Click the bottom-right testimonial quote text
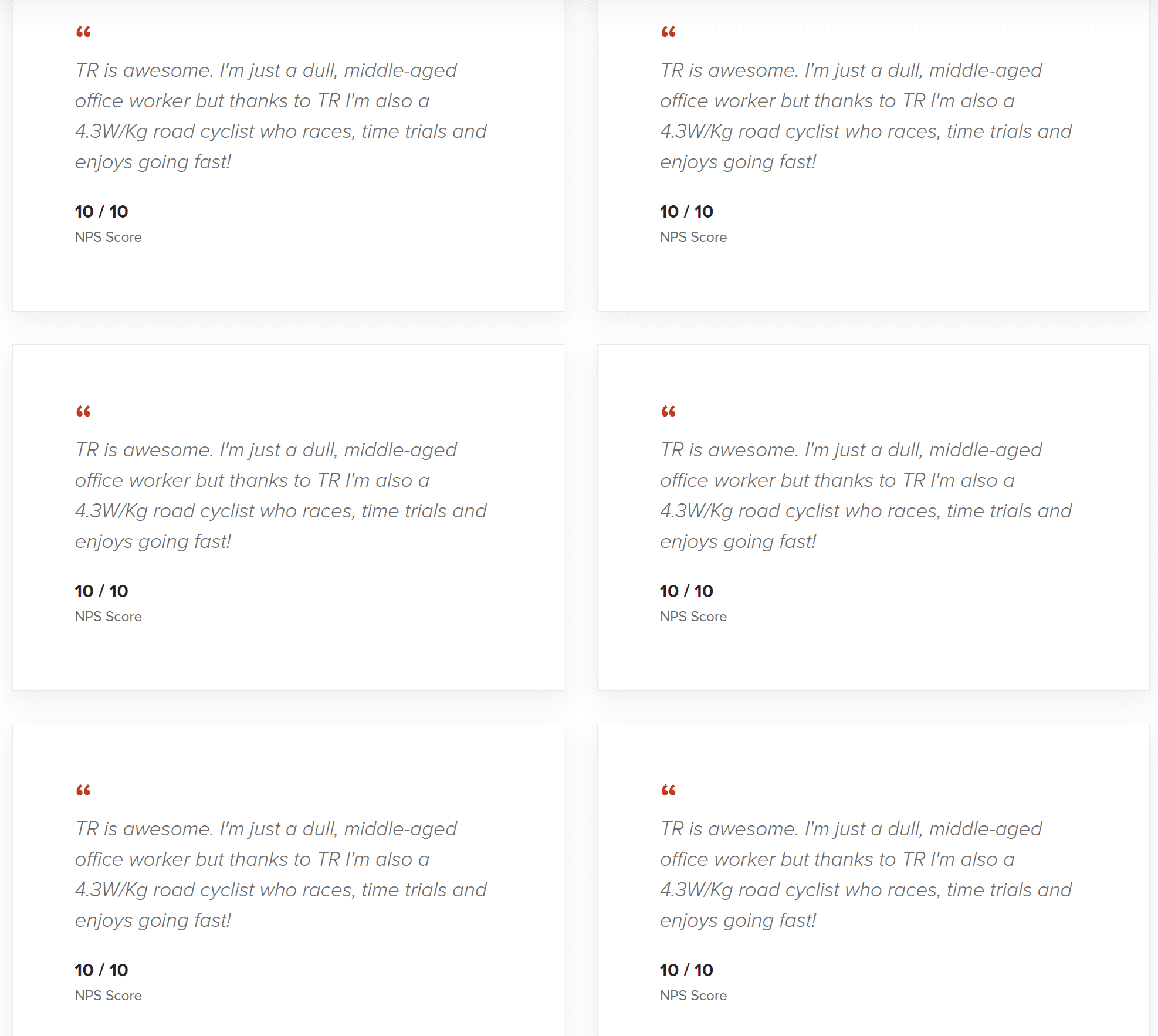 coord(865,875)
